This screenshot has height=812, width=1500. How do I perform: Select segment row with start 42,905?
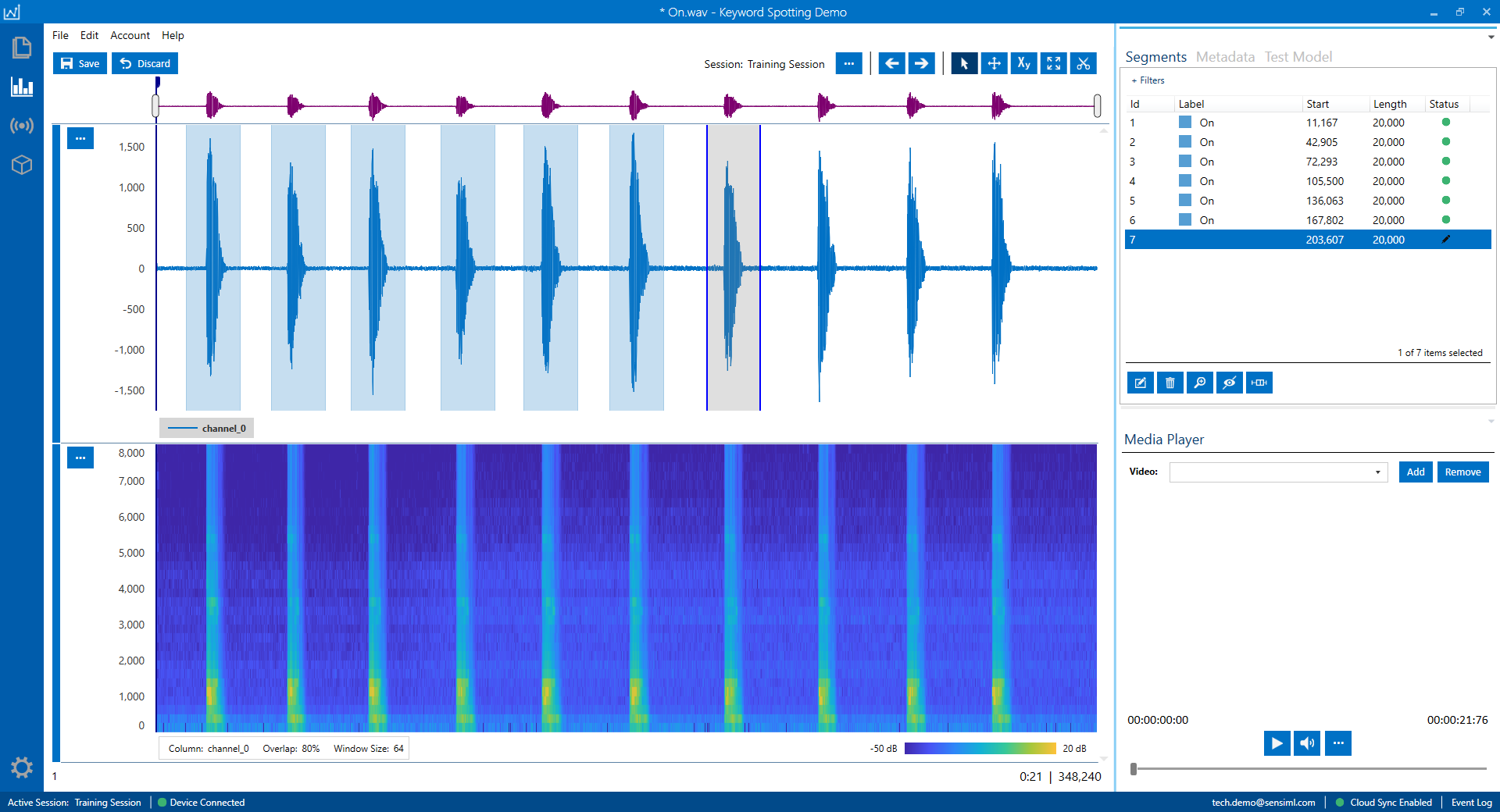pyautogui.click(x=1308, y=142)
